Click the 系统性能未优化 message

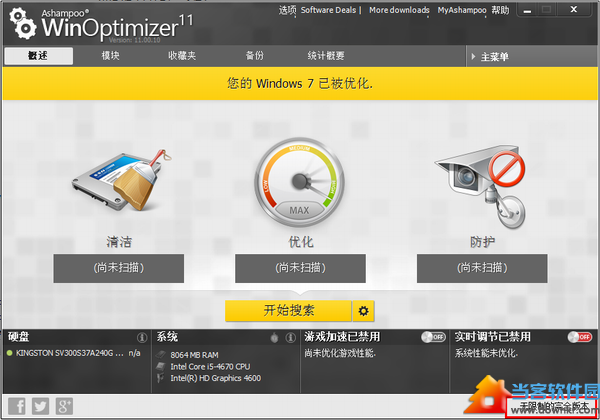486,353
